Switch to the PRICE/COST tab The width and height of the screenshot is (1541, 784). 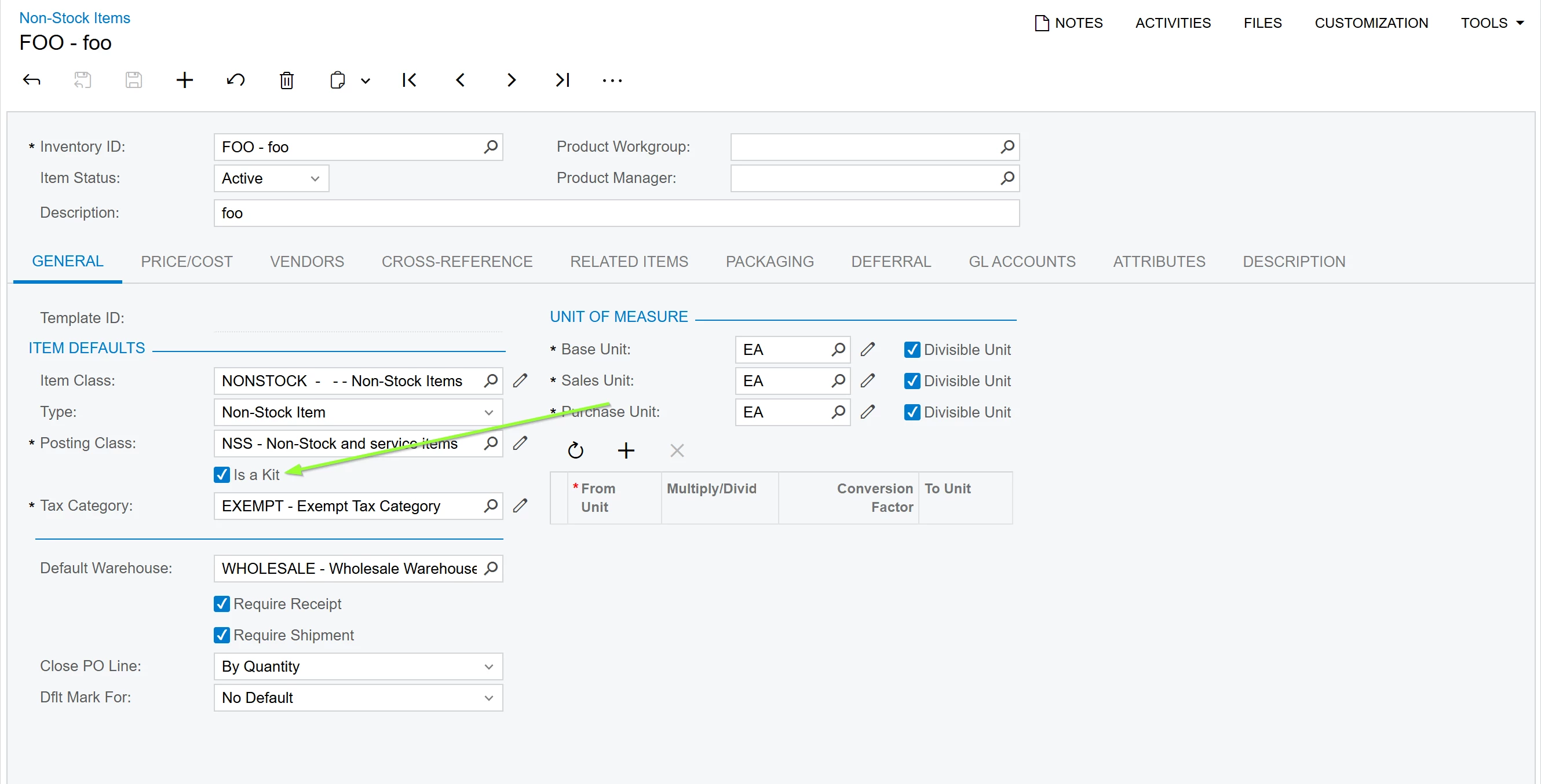point(187,262)
